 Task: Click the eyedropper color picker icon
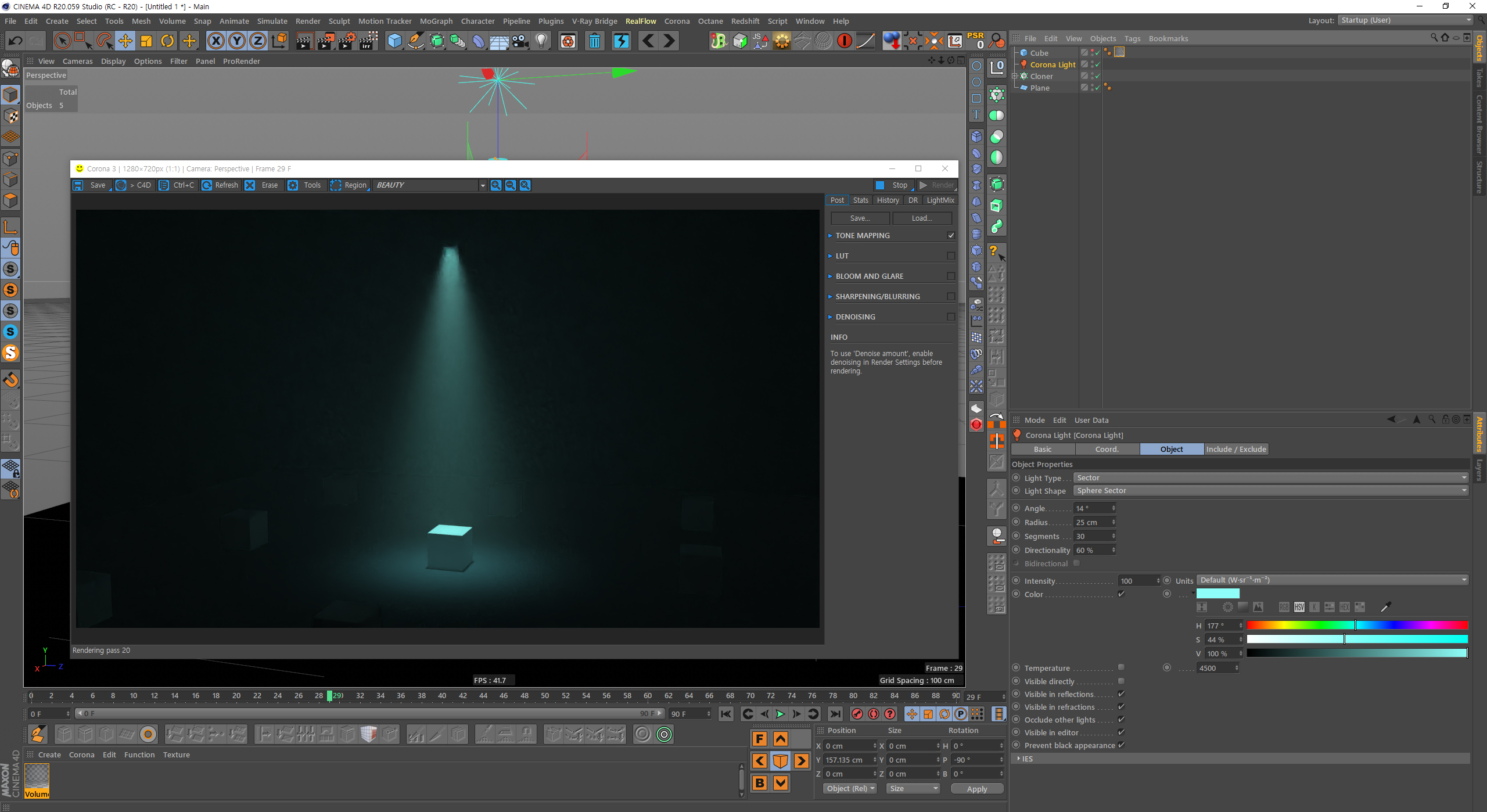[x=1386, y=607]
